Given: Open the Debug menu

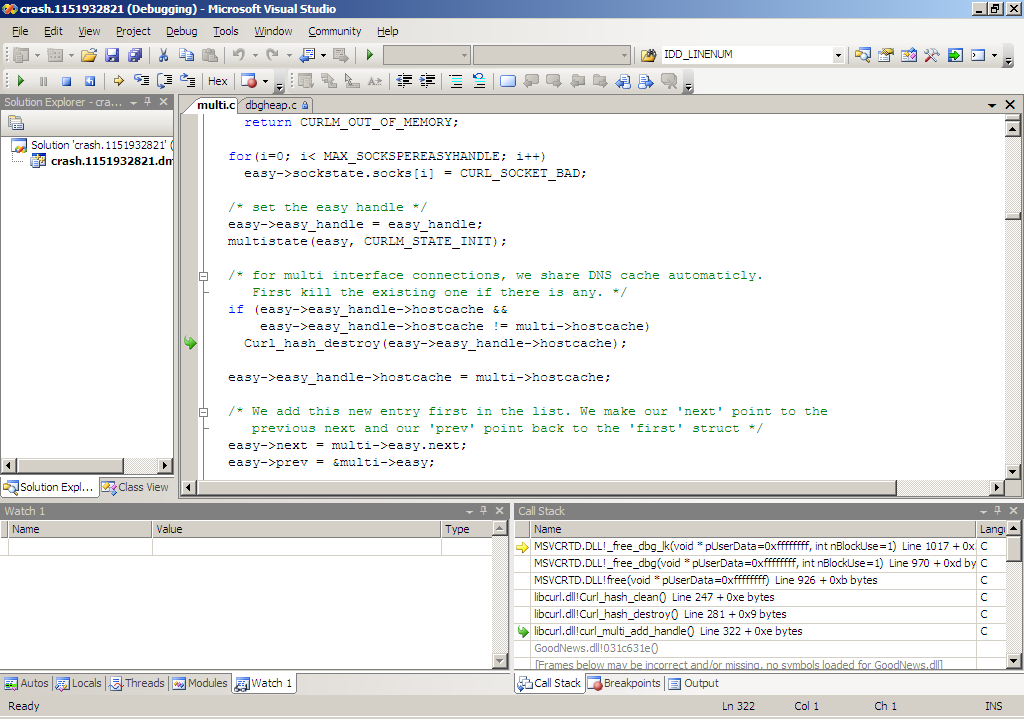Looking at the screenshot, I should tap(182, 31).
